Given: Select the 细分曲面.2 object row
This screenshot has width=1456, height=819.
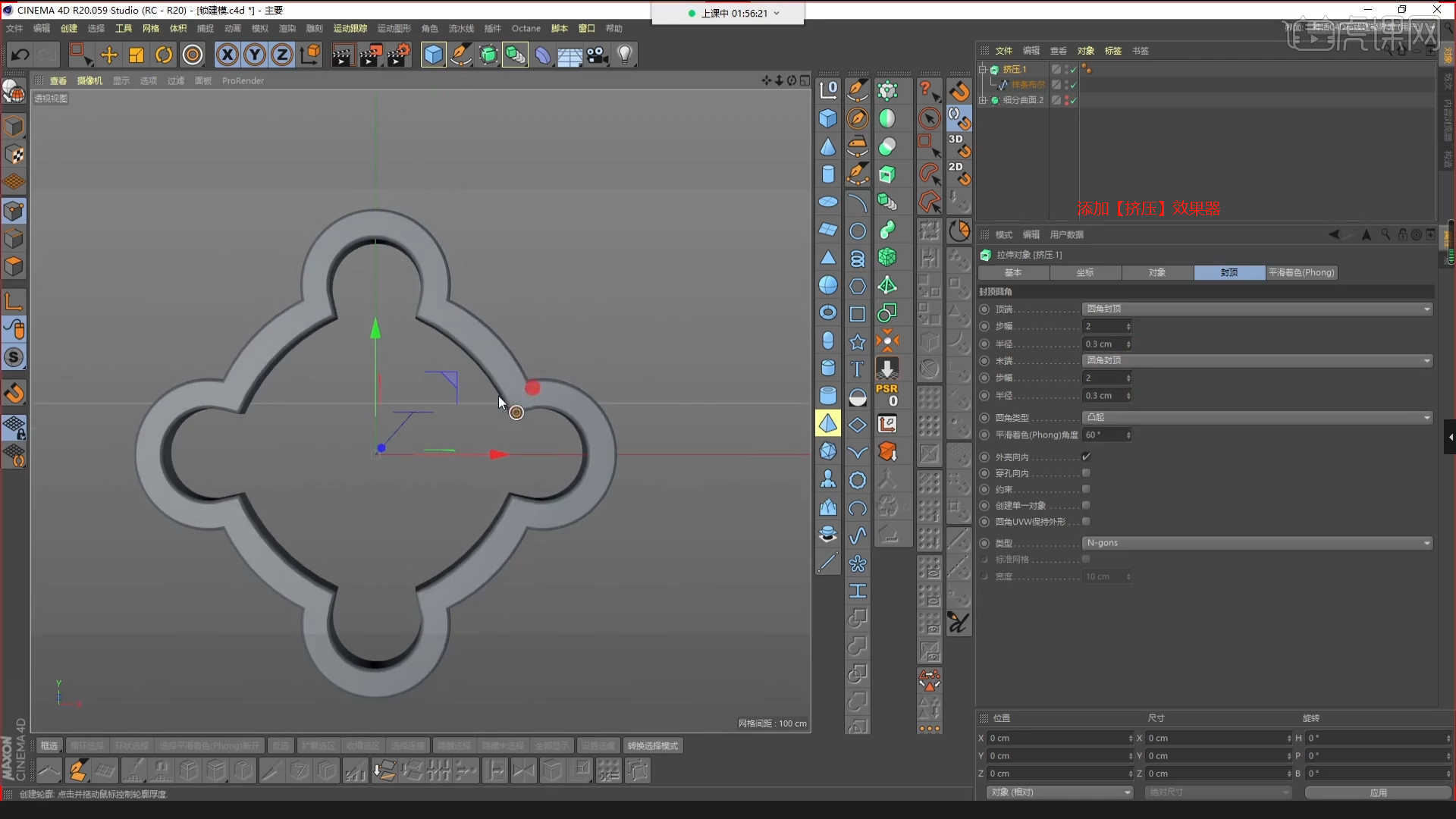Looking at the screenshot, I should click(x=1022, y=100).
